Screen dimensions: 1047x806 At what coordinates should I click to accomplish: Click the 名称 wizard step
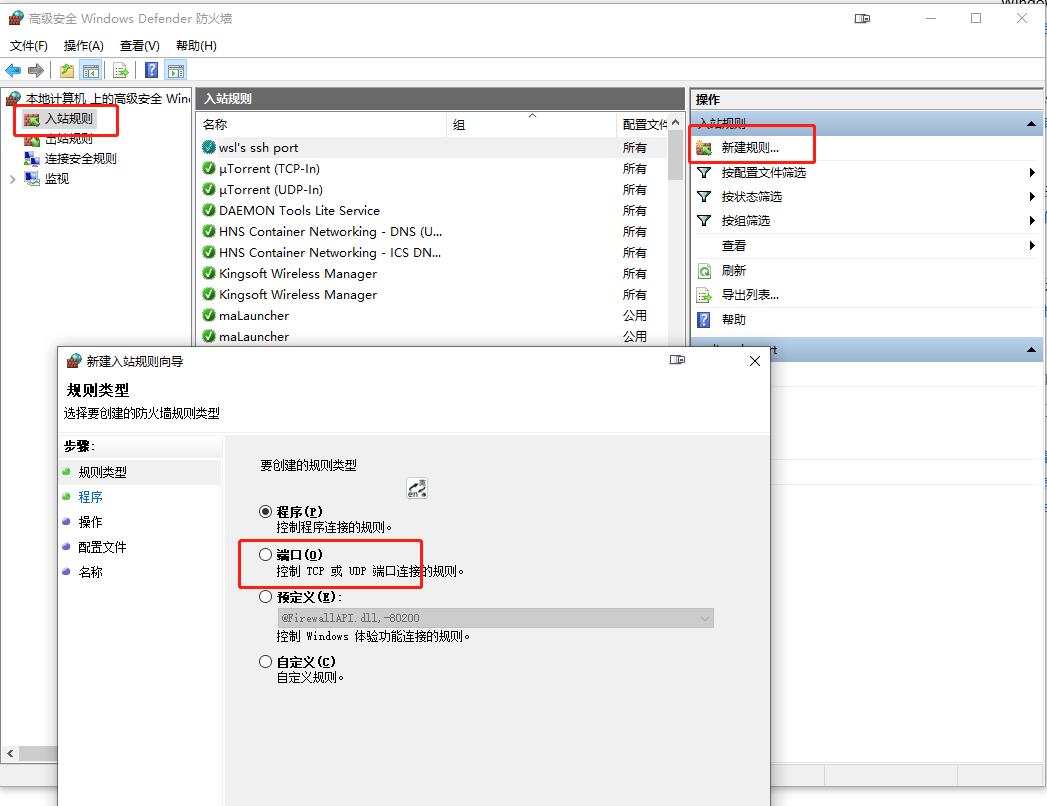[90, 572]
